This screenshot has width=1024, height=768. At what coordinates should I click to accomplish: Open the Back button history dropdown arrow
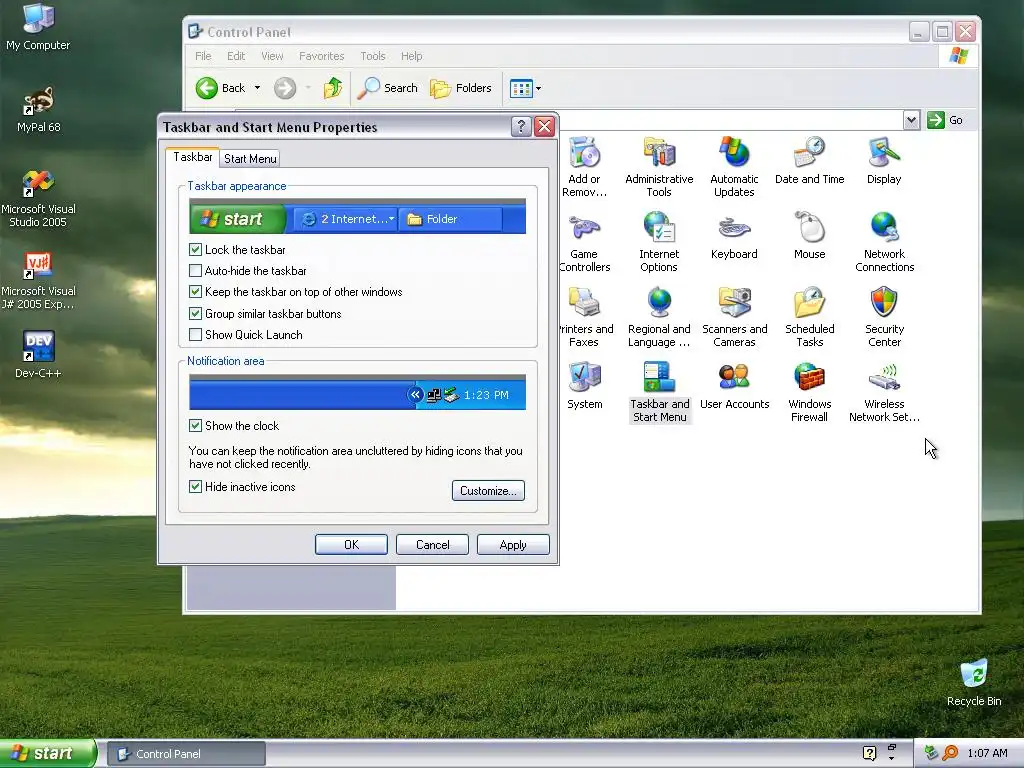tap(257, 88)
